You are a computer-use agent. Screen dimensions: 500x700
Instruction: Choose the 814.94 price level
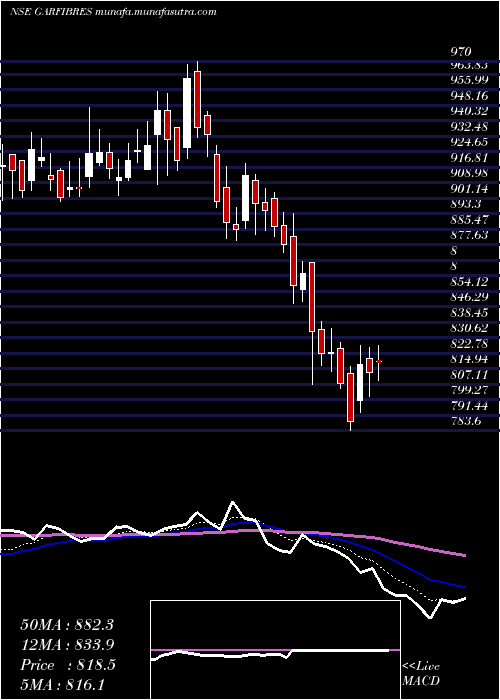[x=469, y=359]
